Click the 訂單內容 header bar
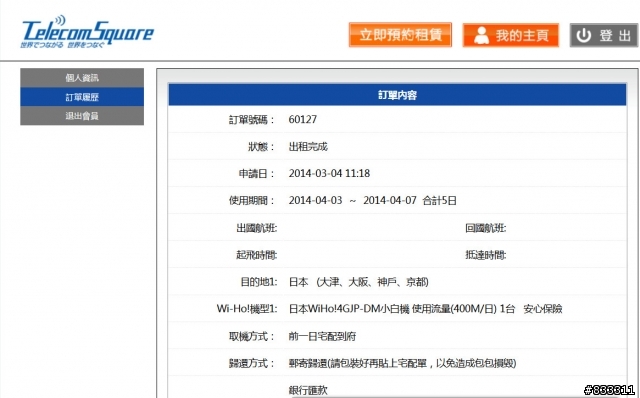 397,95
